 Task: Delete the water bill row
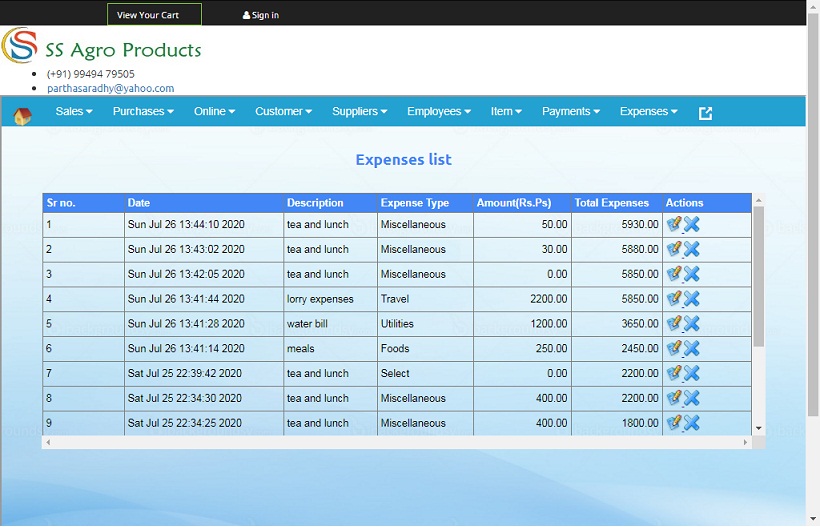[691, 324]
